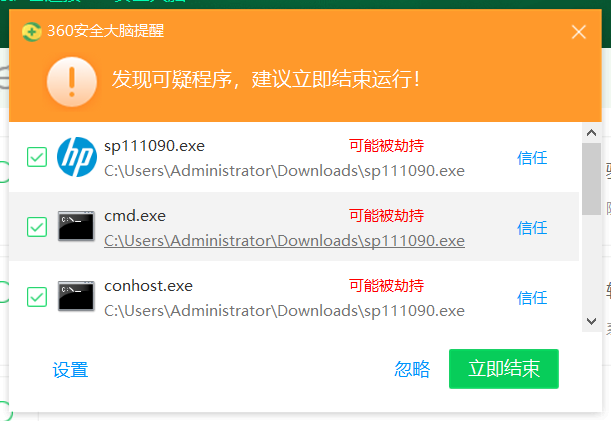Click 可能被劫持 label for sp111090.exe
The image size is (611, 421).
click(387, 145)
